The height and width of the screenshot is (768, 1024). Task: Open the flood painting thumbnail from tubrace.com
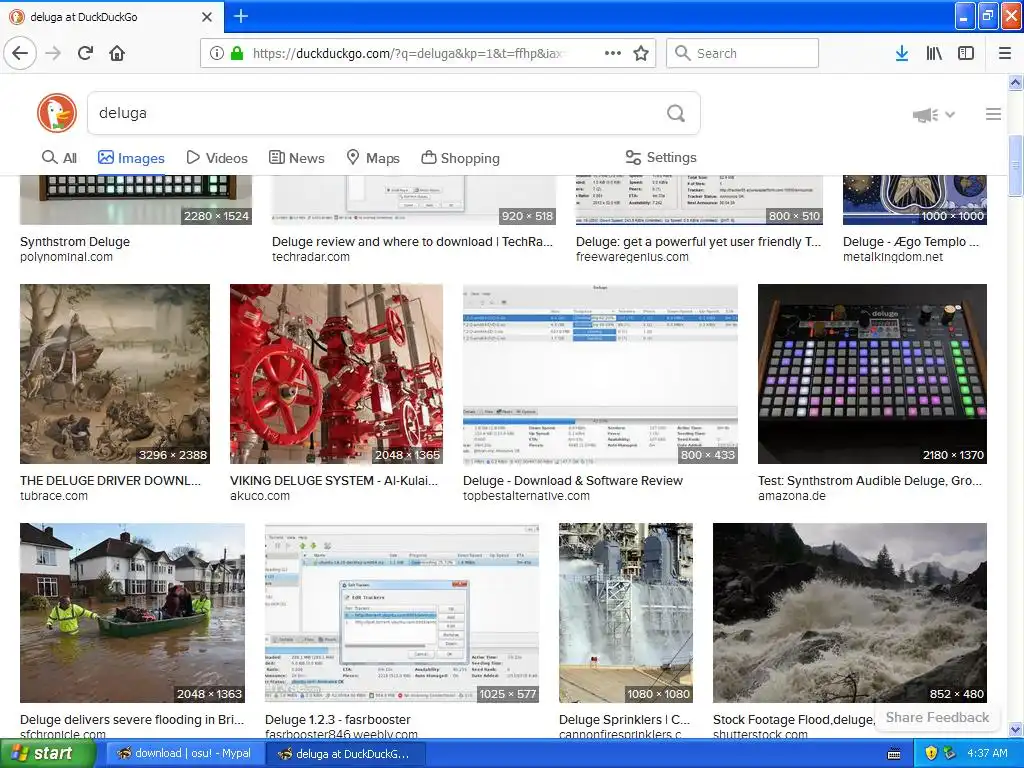[115, 374]
